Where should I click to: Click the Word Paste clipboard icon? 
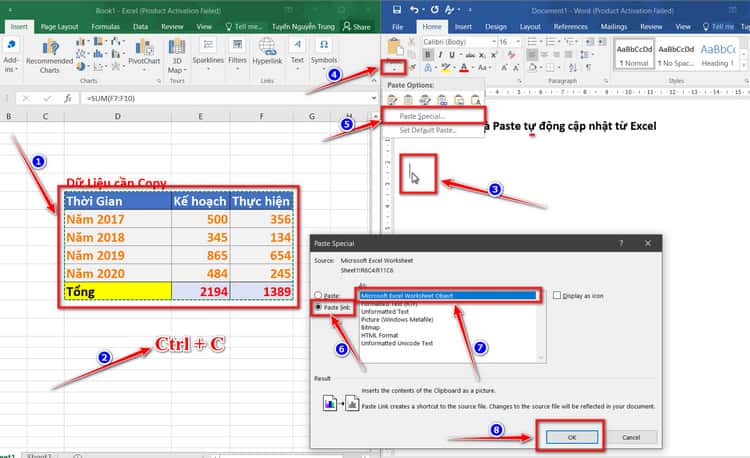395,47
